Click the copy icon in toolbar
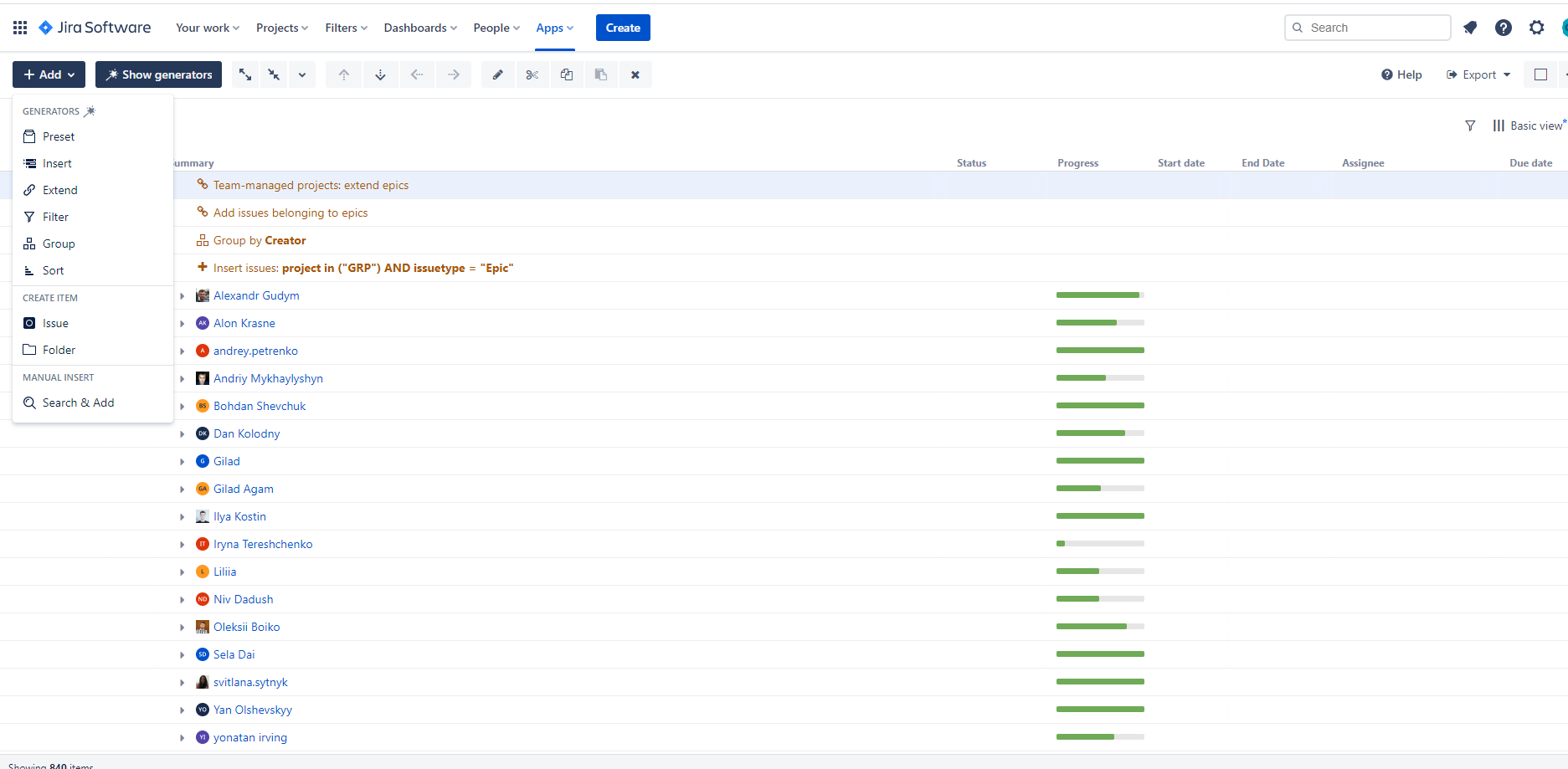Image resolution: width=1568 pixels, height=769 pixels. pyautogui.click(x=567, y=74)
